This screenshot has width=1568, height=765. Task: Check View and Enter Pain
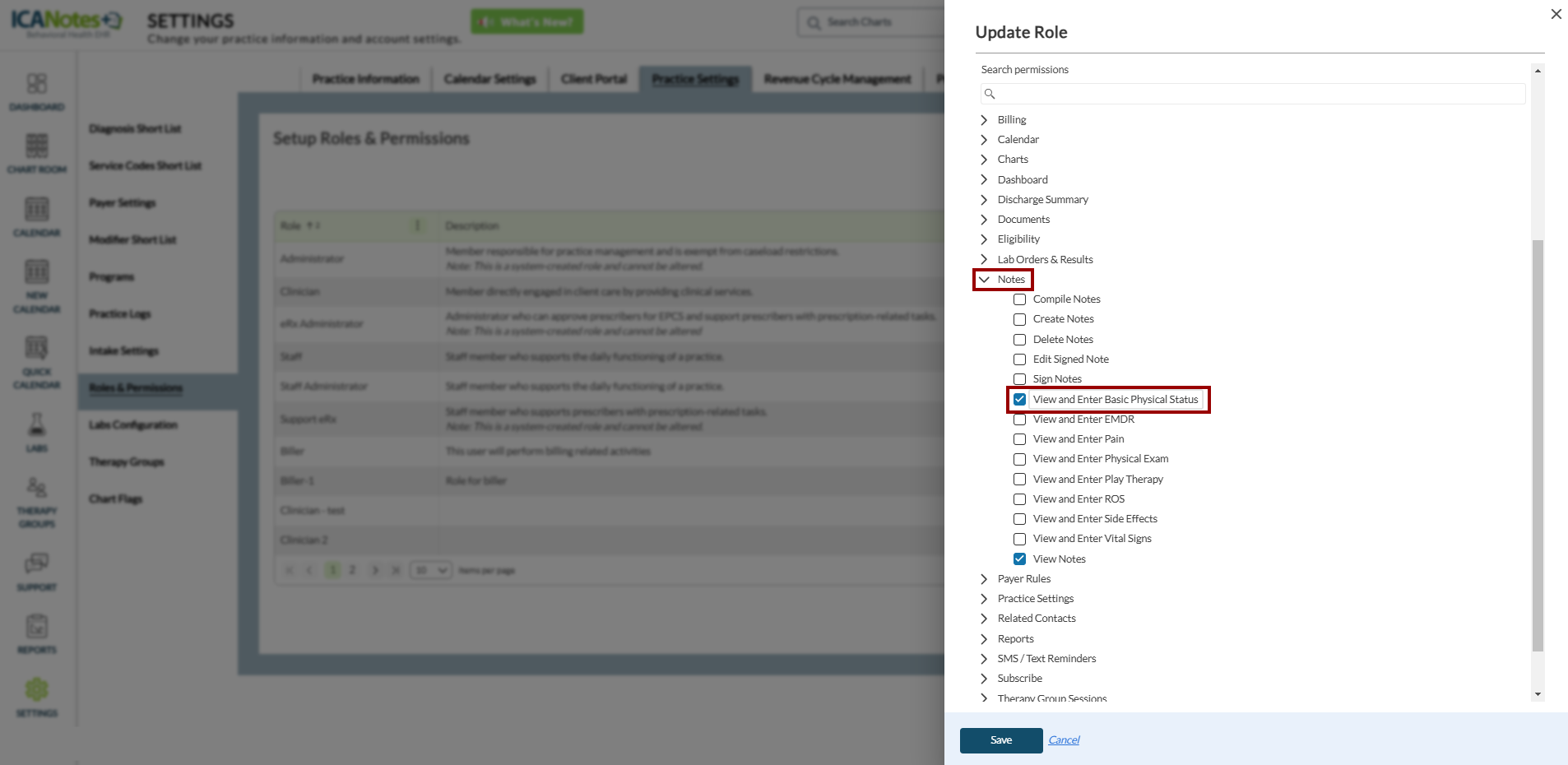point(1019,439)
